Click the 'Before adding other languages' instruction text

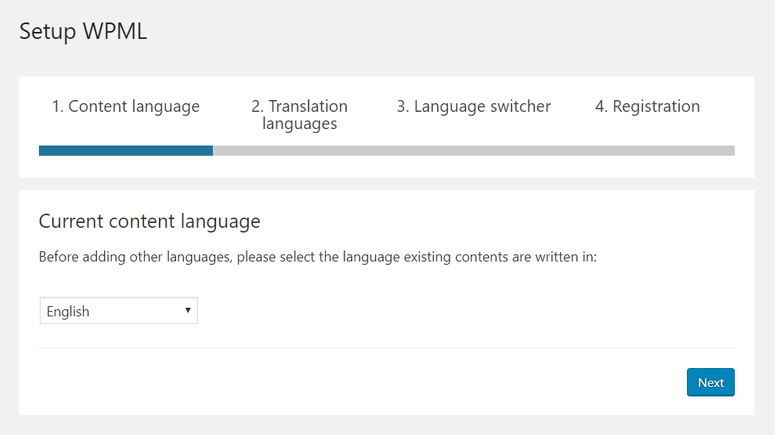(x=318, y=257)
